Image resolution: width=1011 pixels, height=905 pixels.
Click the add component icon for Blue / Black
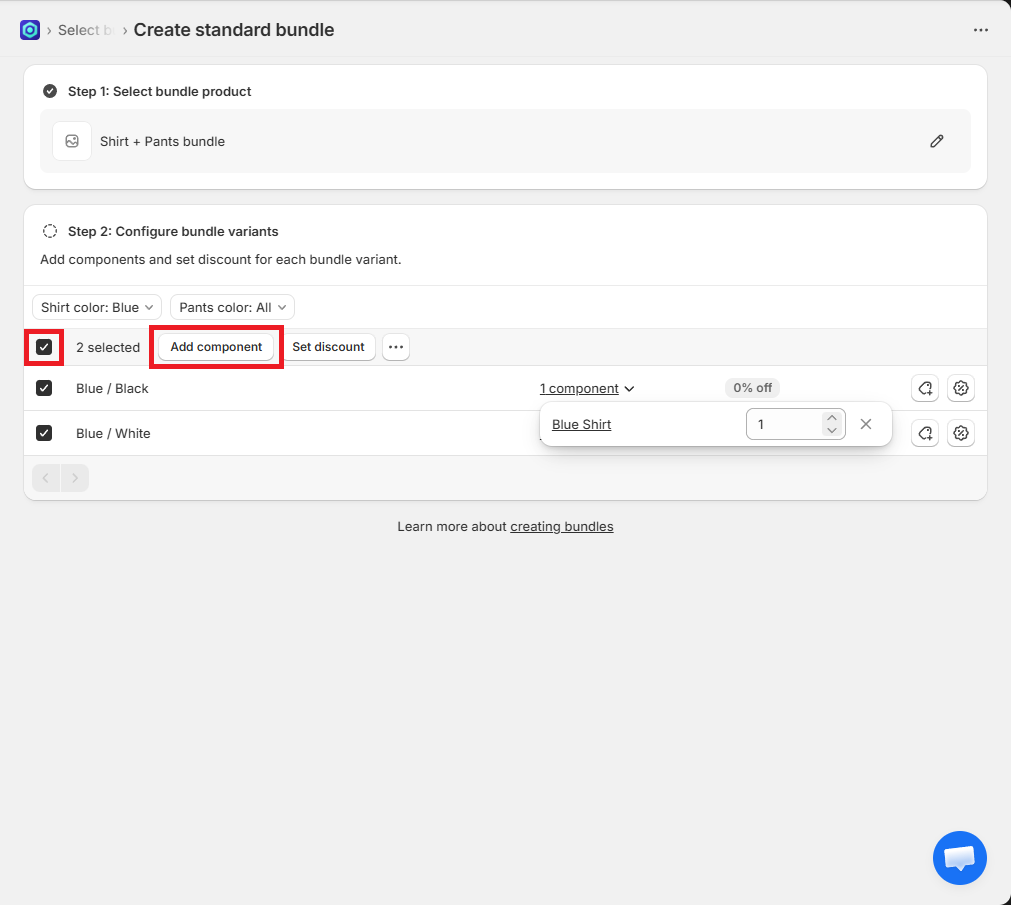[x=925, y=388]
